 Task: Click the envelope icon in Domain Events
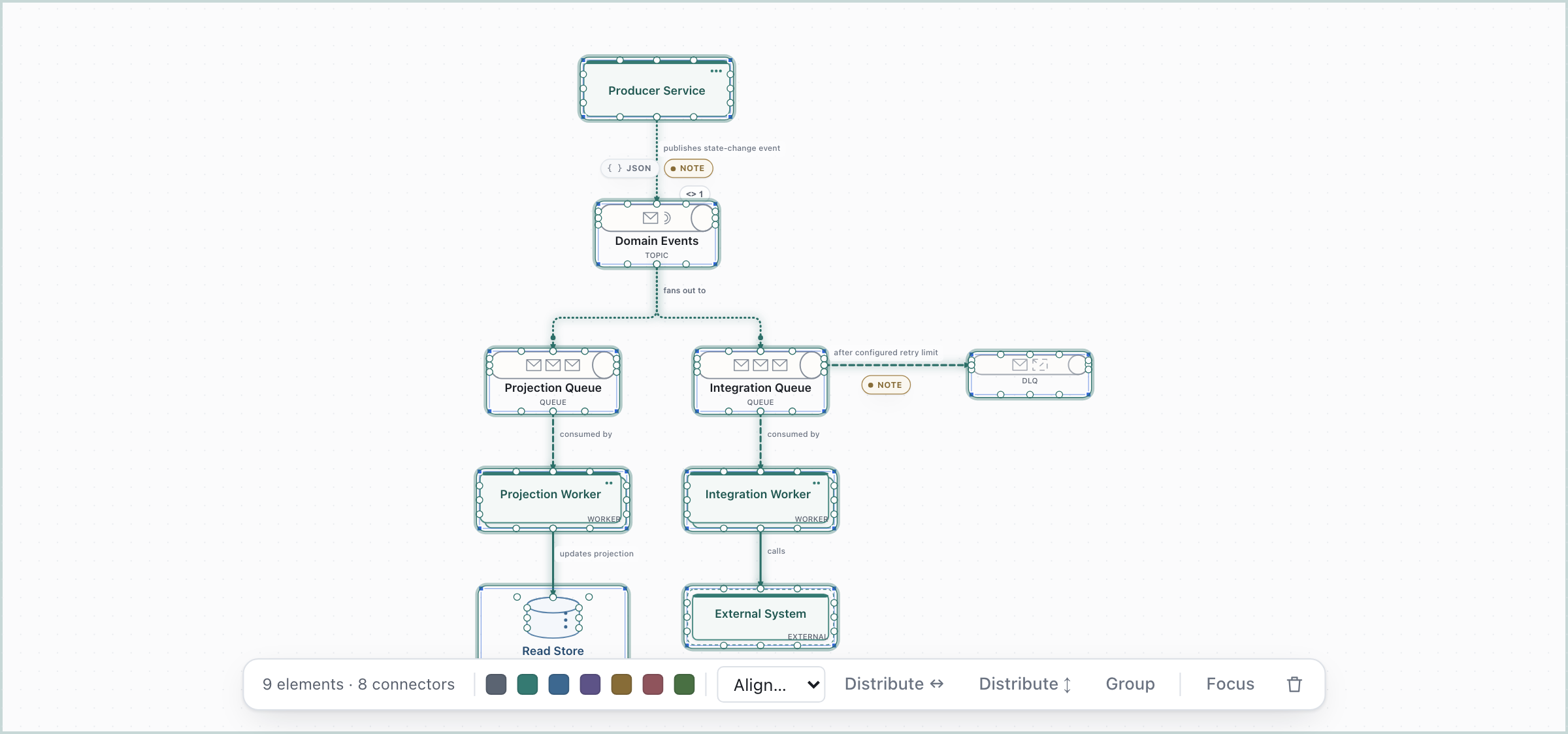point(650,217)
